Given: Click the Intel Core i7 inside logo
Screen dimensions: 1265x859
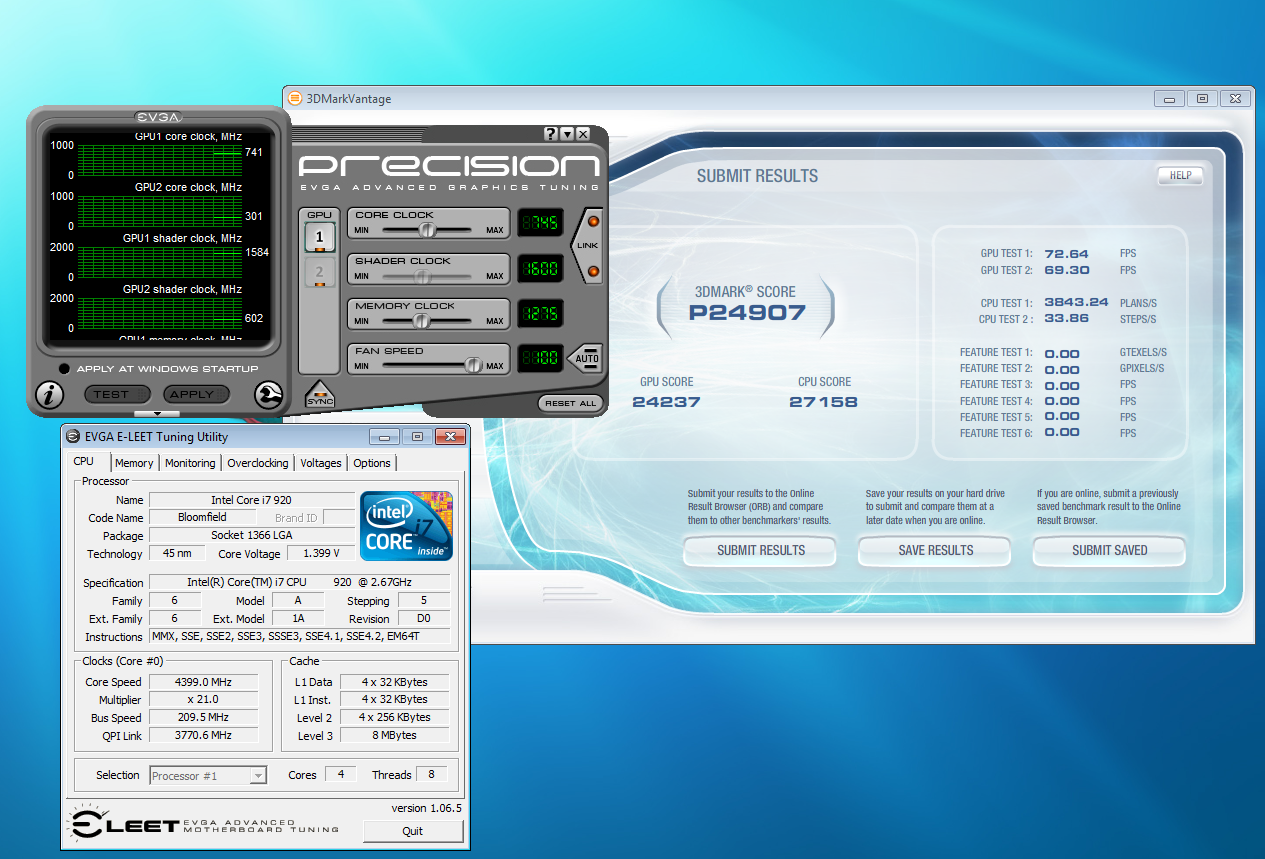Looking at the screenshot, I should 407,525.
